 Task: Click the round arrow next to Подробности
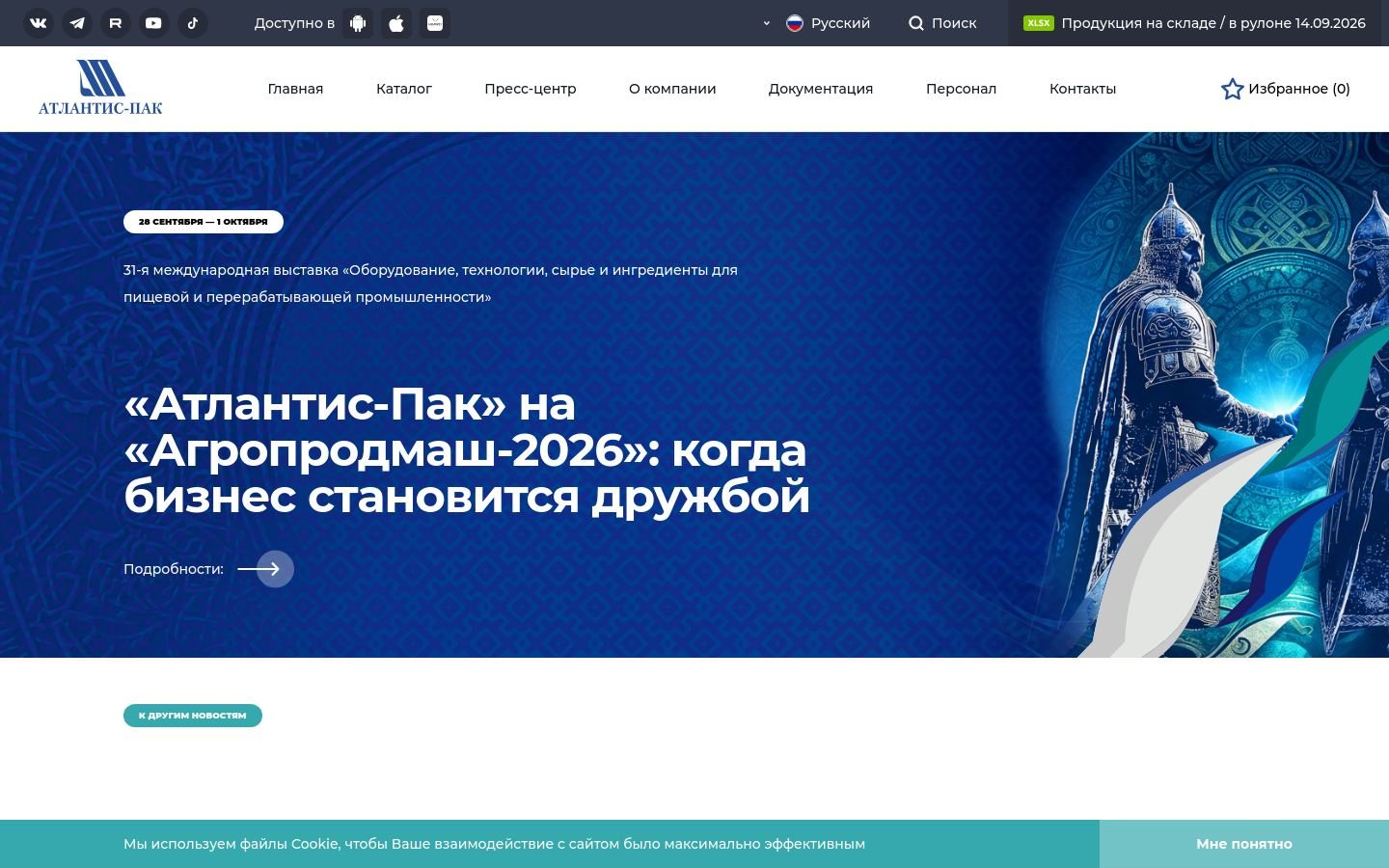click(x=275, y=569)
